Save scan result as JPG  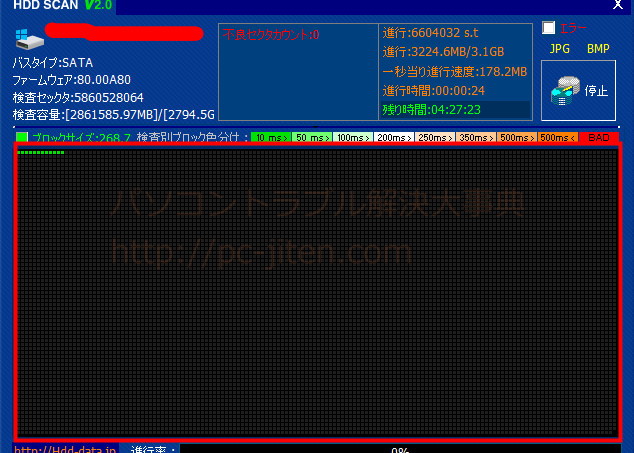click(x=560, y=48)
